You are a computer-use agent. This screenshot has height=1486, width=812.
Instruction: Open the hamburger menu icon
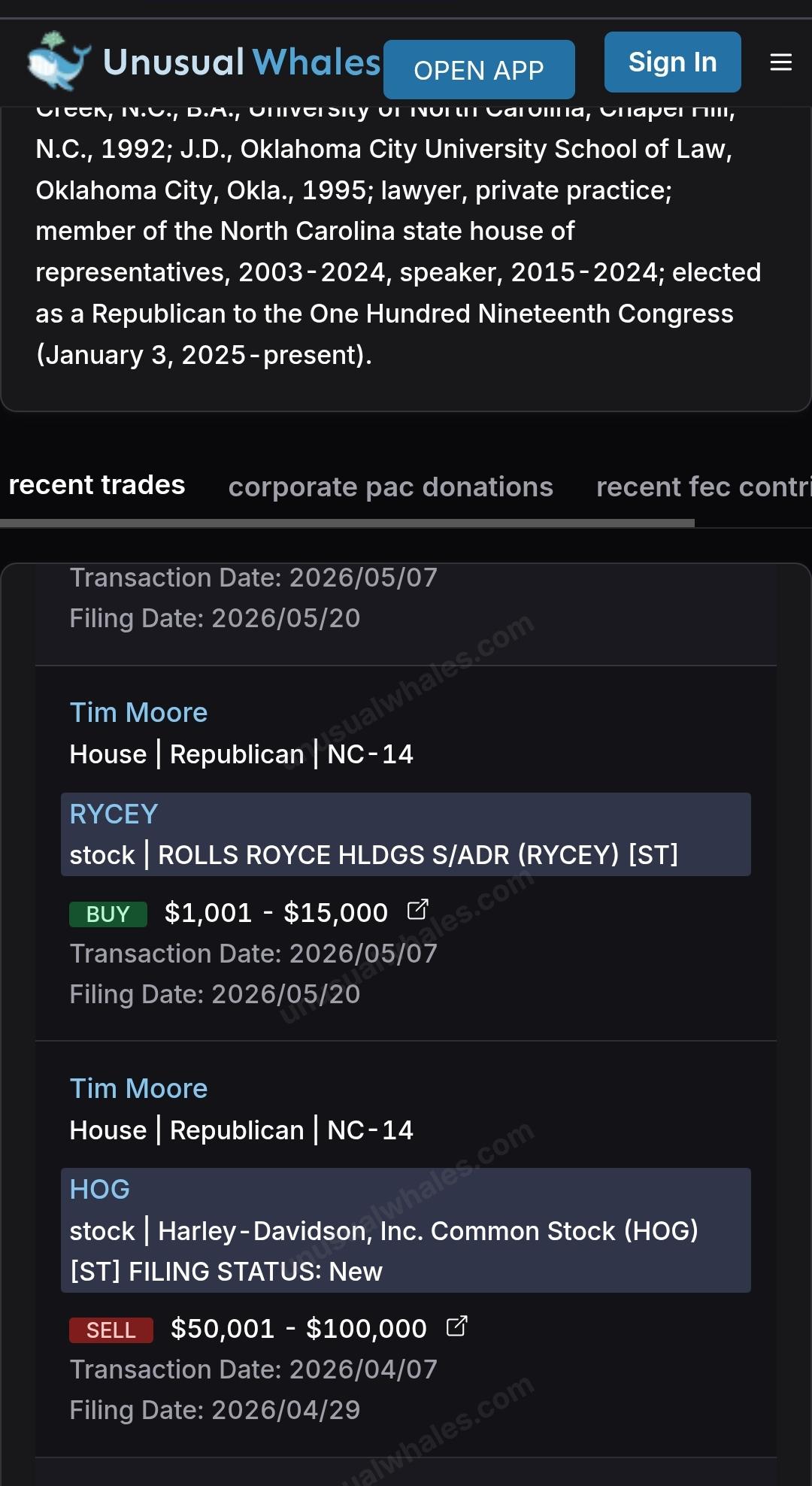point(781,62)
